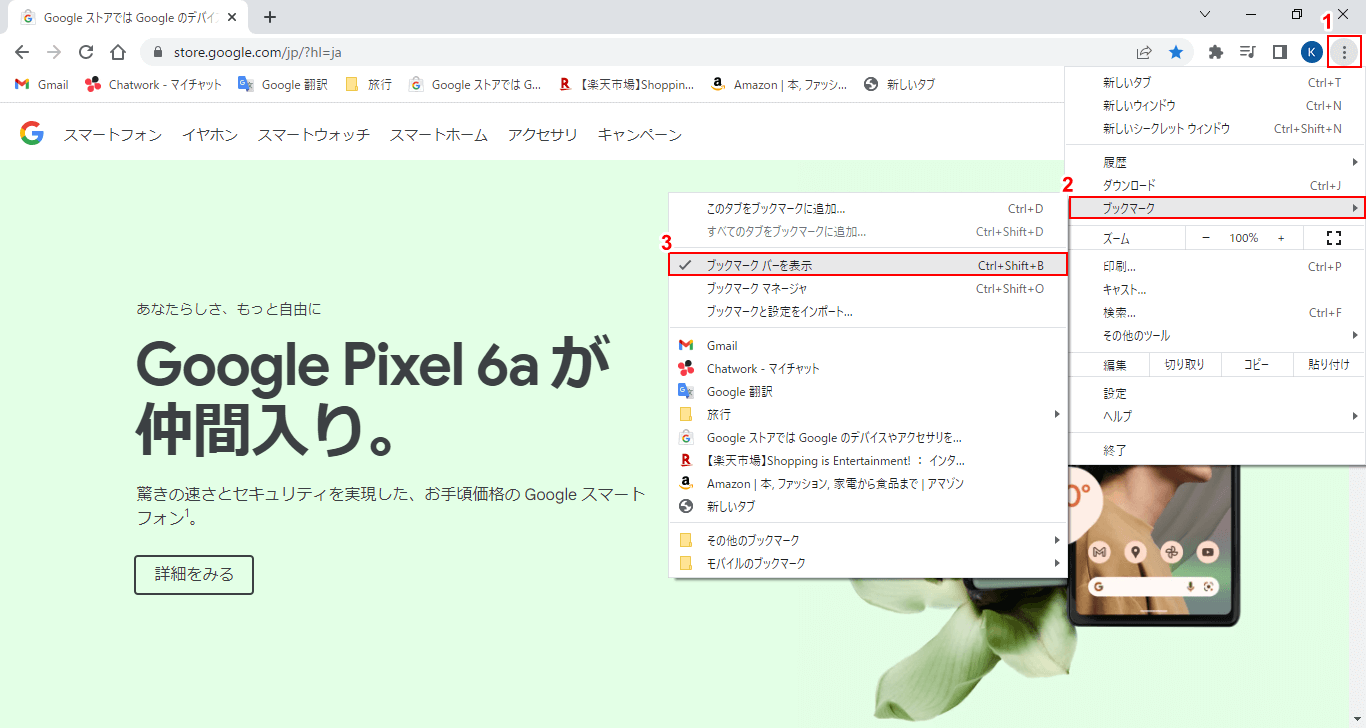Screen dimensions: 1366x728
Task: Click the share this page icon
Action: [x=1144, y=52]
